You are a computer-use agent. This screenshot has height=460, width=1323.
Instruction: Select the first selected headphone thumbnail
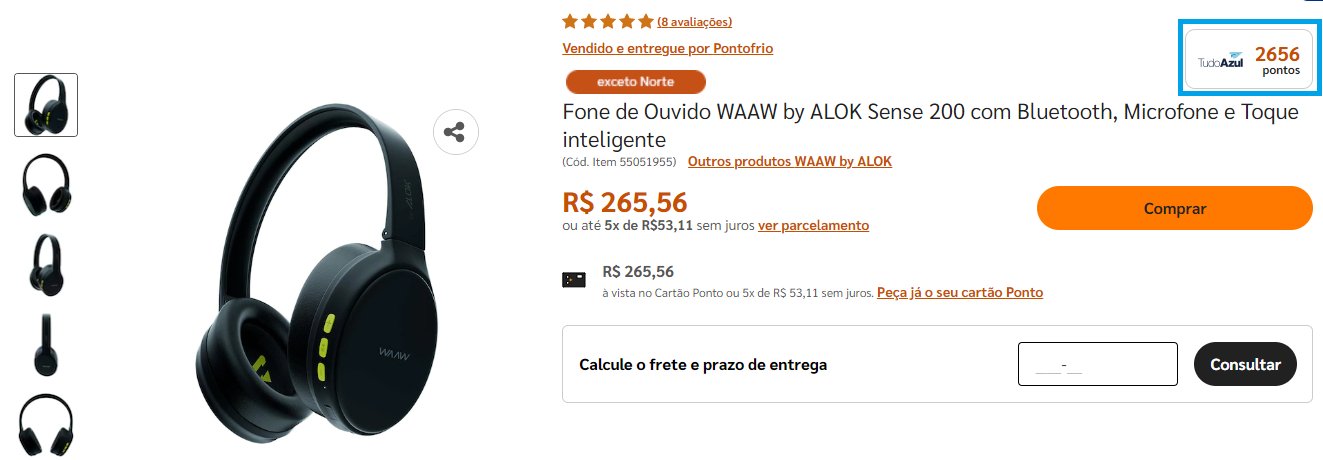pos(46,105)
